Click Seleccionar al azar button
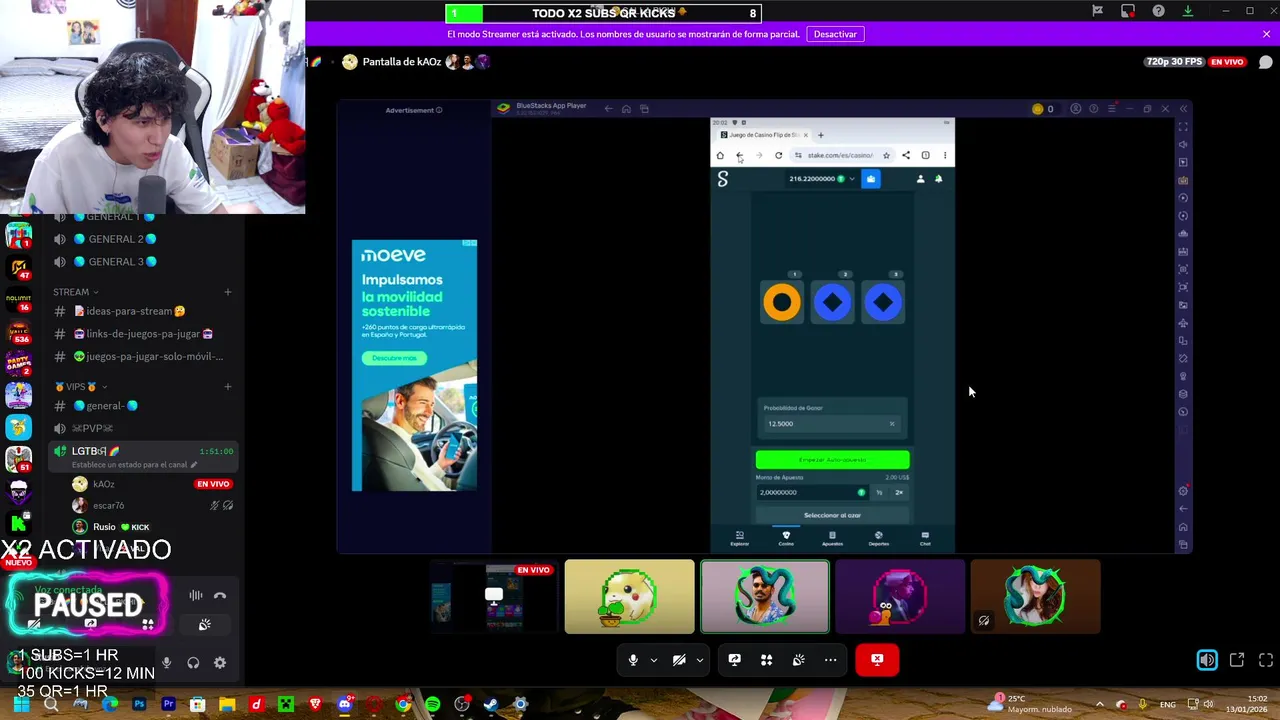This screenshot has height=720, width=1280. (832, 515)
